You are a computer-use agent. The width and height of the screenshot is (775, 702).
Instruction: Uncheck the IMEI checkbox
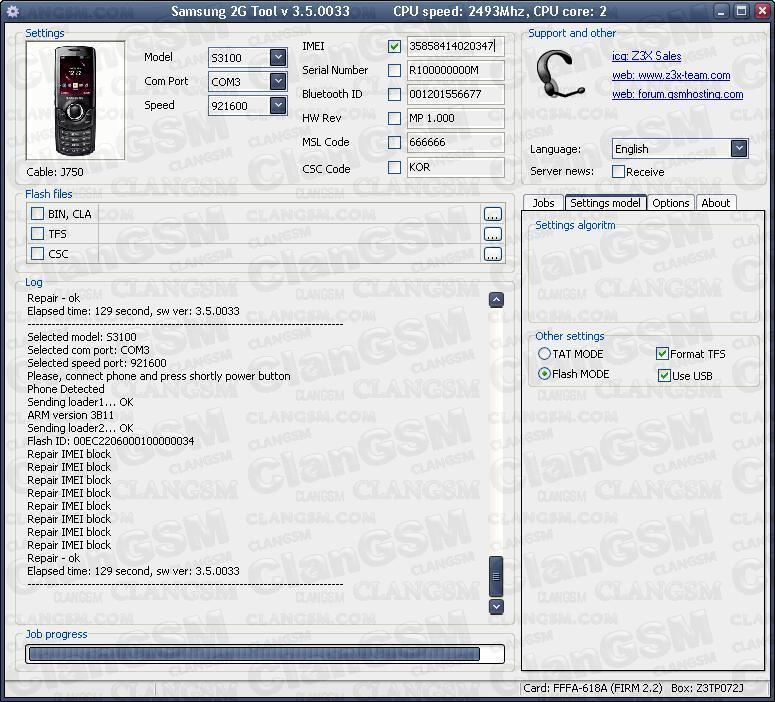click(x=394, y=46)
